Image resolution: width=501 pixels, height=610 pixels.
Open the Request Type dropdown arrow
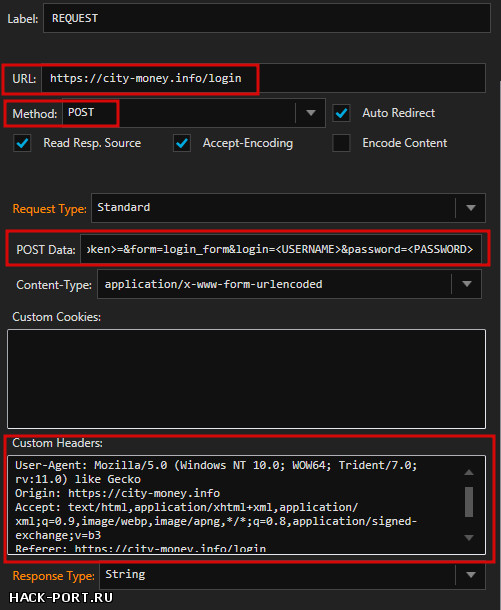(470, 208)
